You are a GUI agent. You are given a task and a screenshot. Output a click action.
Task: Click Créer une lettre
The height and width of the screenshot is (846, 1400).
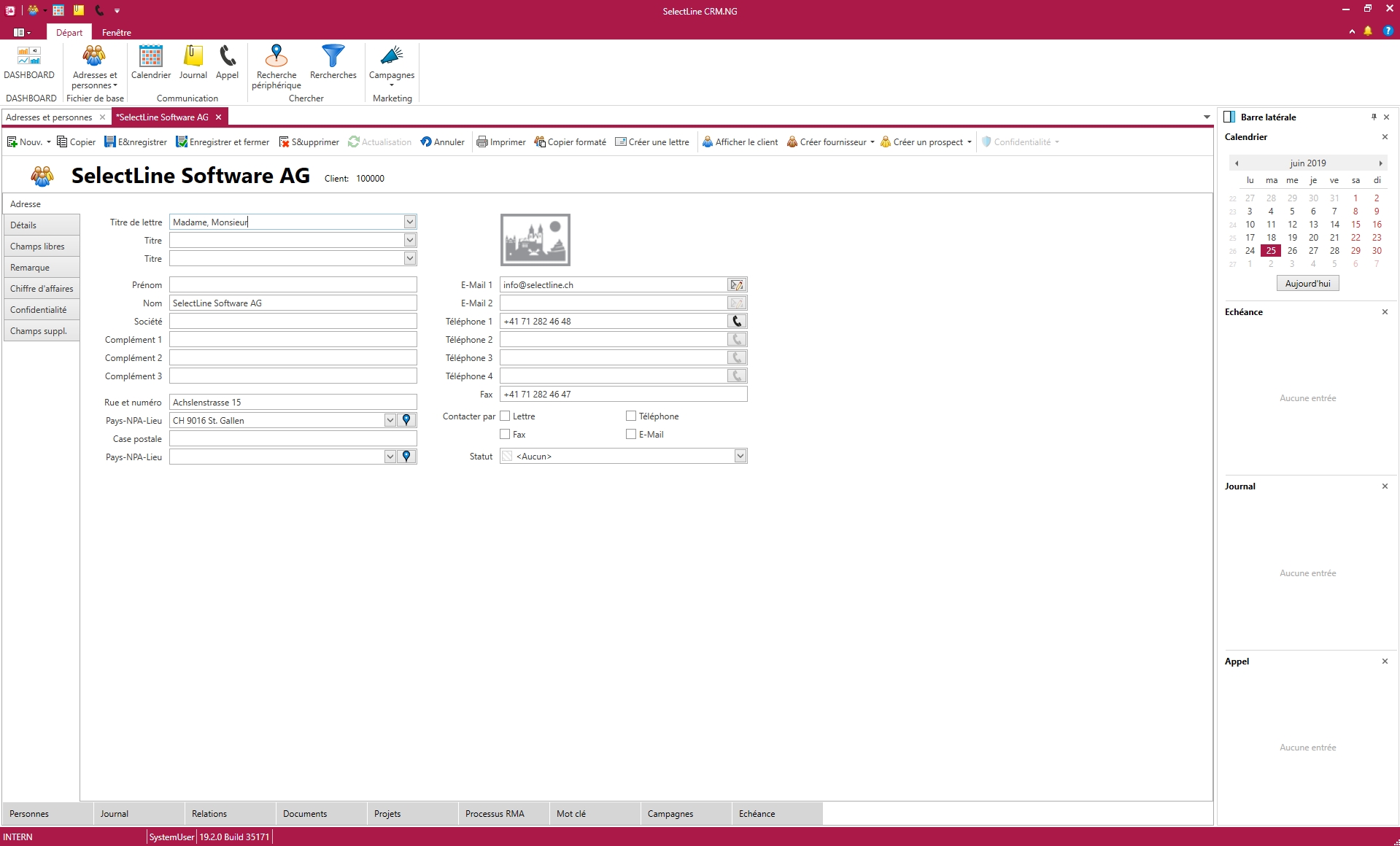point(652,142)
